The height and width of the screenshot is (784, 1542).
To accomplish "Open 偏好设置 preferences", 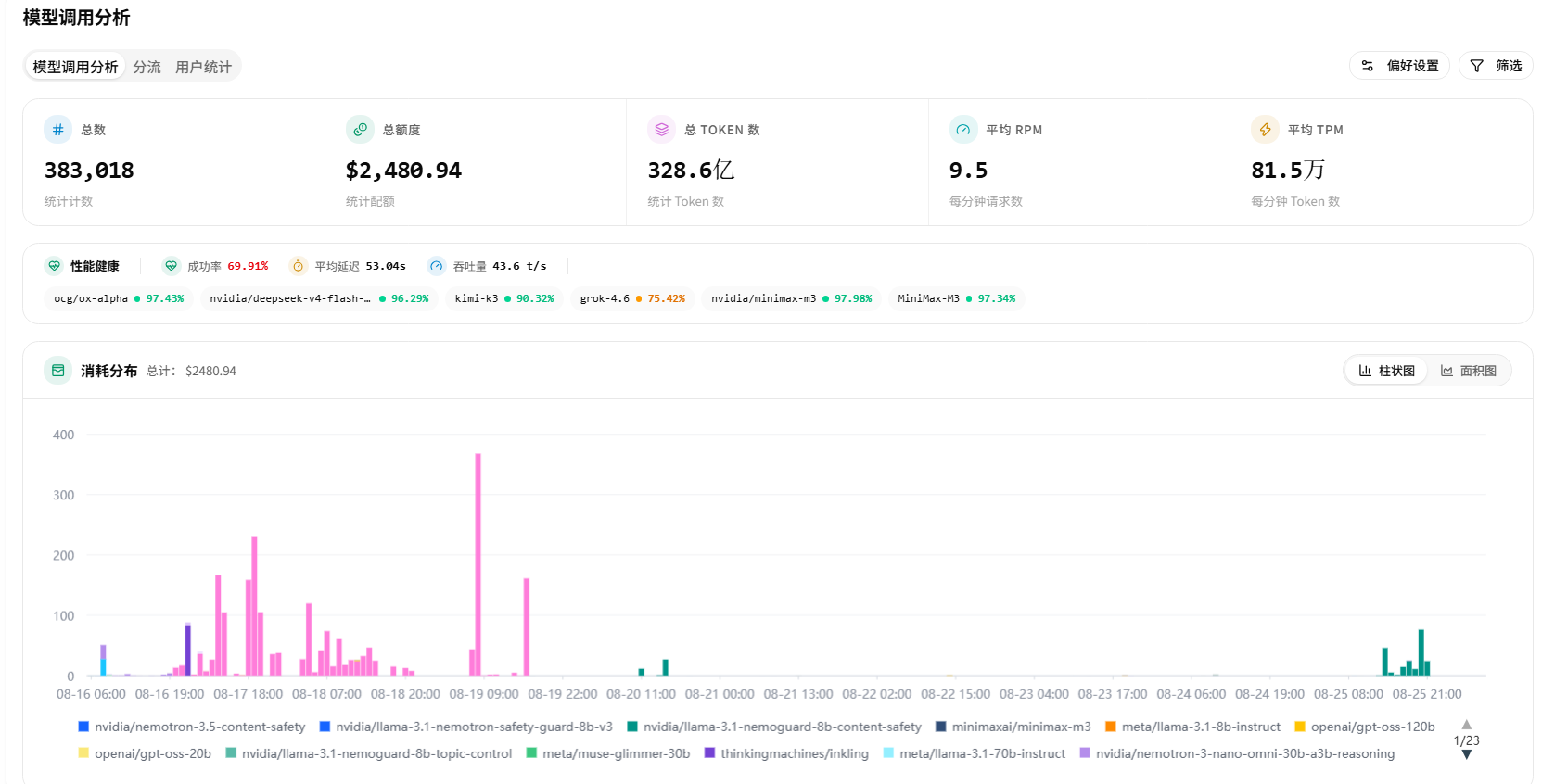I will tap(1399, 66).
